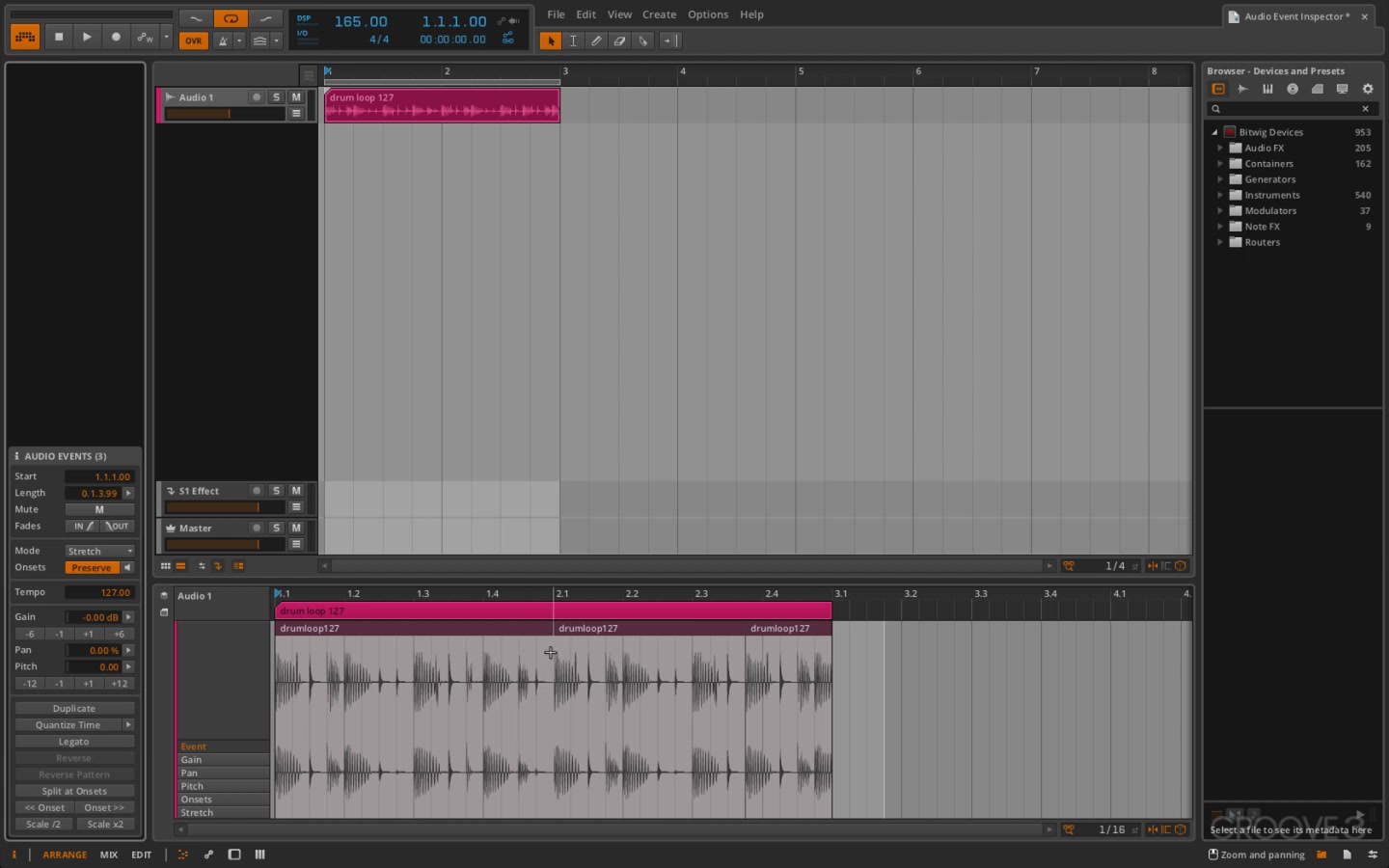Solo the S1 Effect track
The height and width of the screenshot is (868, 1389).
276,491
